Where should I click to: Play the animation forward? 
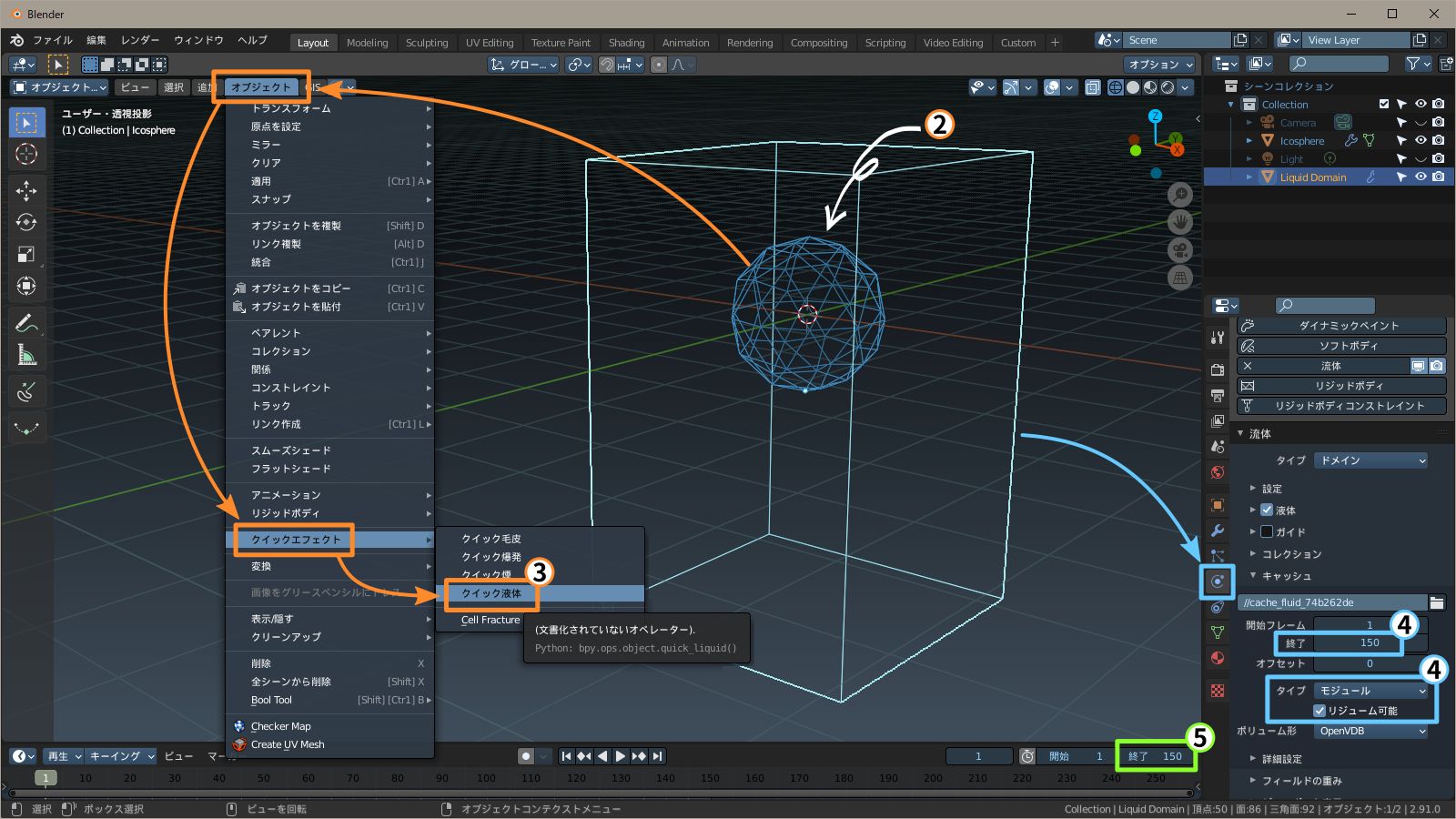coord(621,756)
